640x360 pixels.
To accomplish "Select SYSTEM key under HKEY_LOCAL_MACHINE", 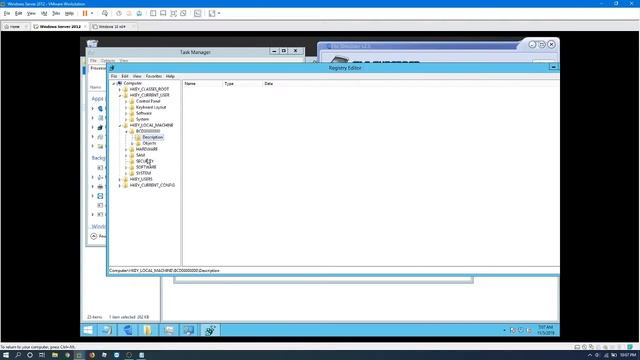I will point(143,173).
